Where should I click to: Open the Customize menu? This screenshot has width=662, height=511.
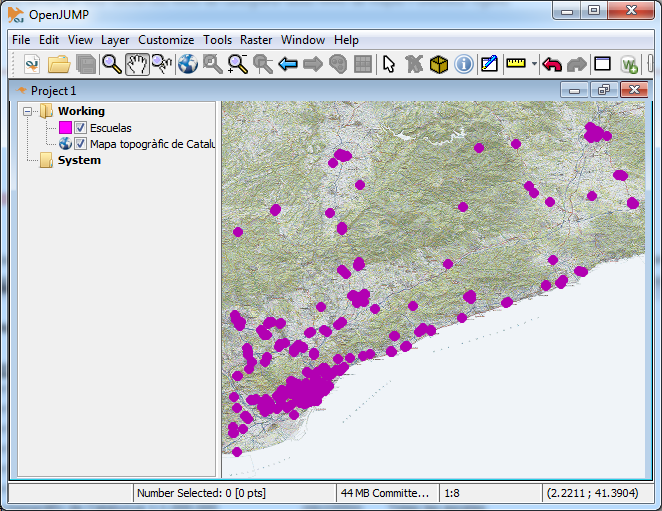[166, 40]
